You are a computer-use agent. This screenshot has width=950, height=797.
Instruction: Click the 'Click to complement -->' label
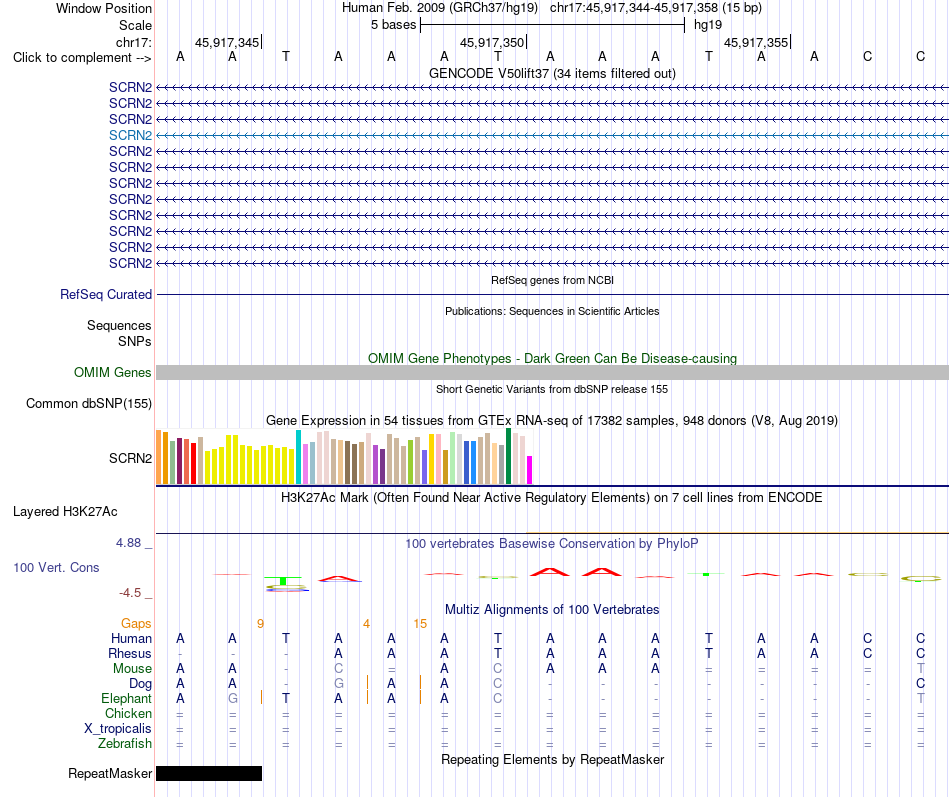pos(82,58)
